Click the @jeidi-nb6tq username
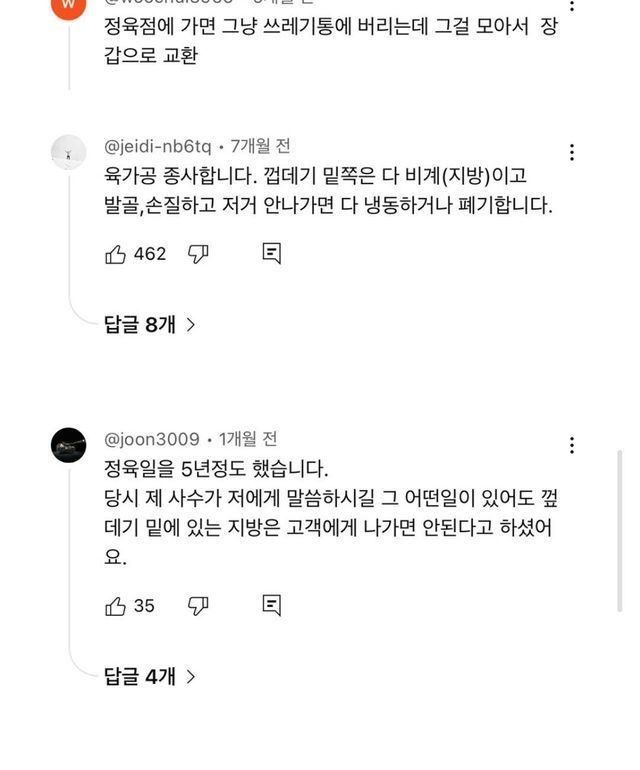Image resolution: width=640 pixels, height=770 pixels. click(x=158, y=147)
